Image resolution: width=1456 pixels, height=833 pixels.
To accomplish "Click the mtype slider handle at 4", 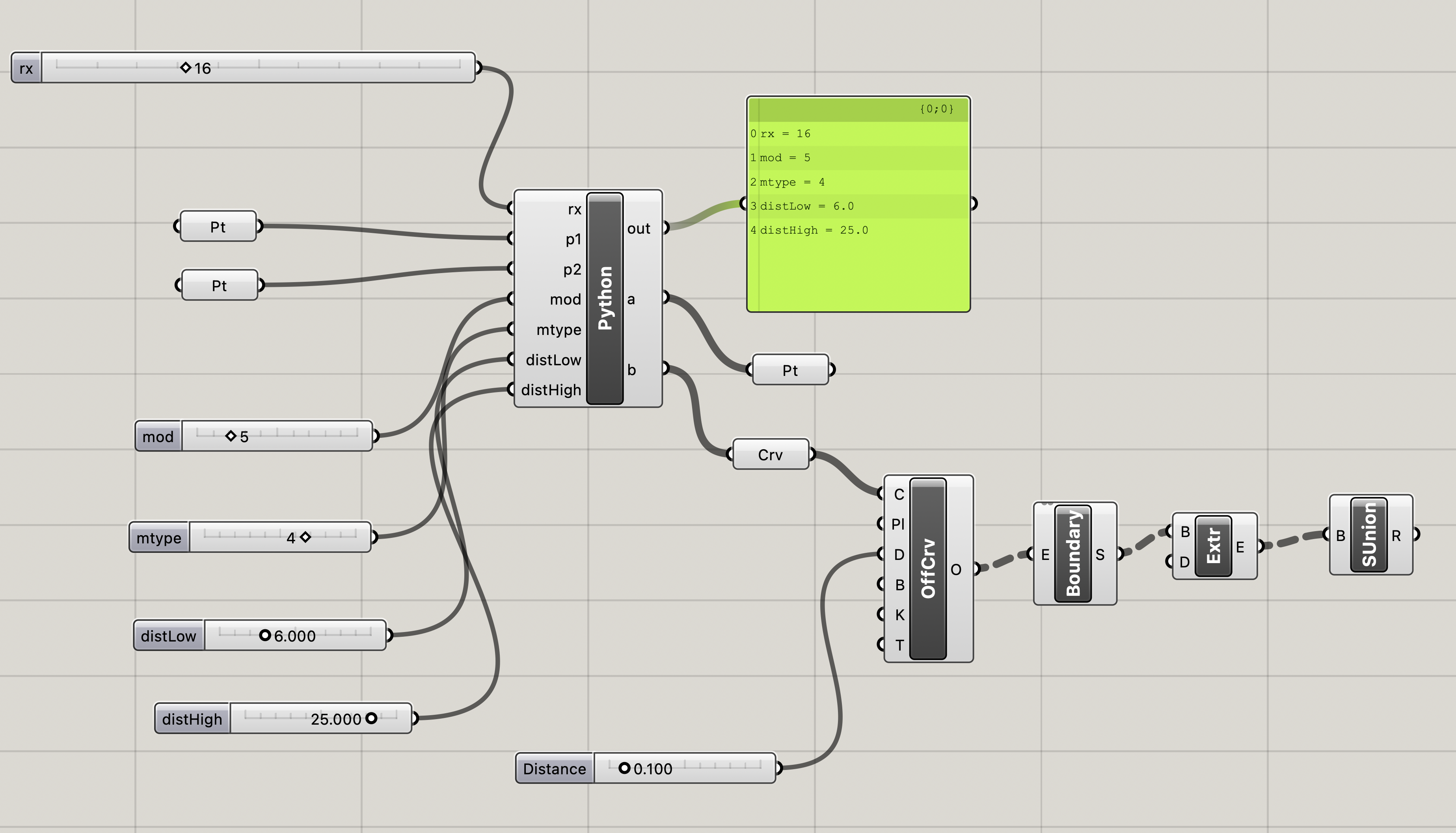I will point(305,537).
